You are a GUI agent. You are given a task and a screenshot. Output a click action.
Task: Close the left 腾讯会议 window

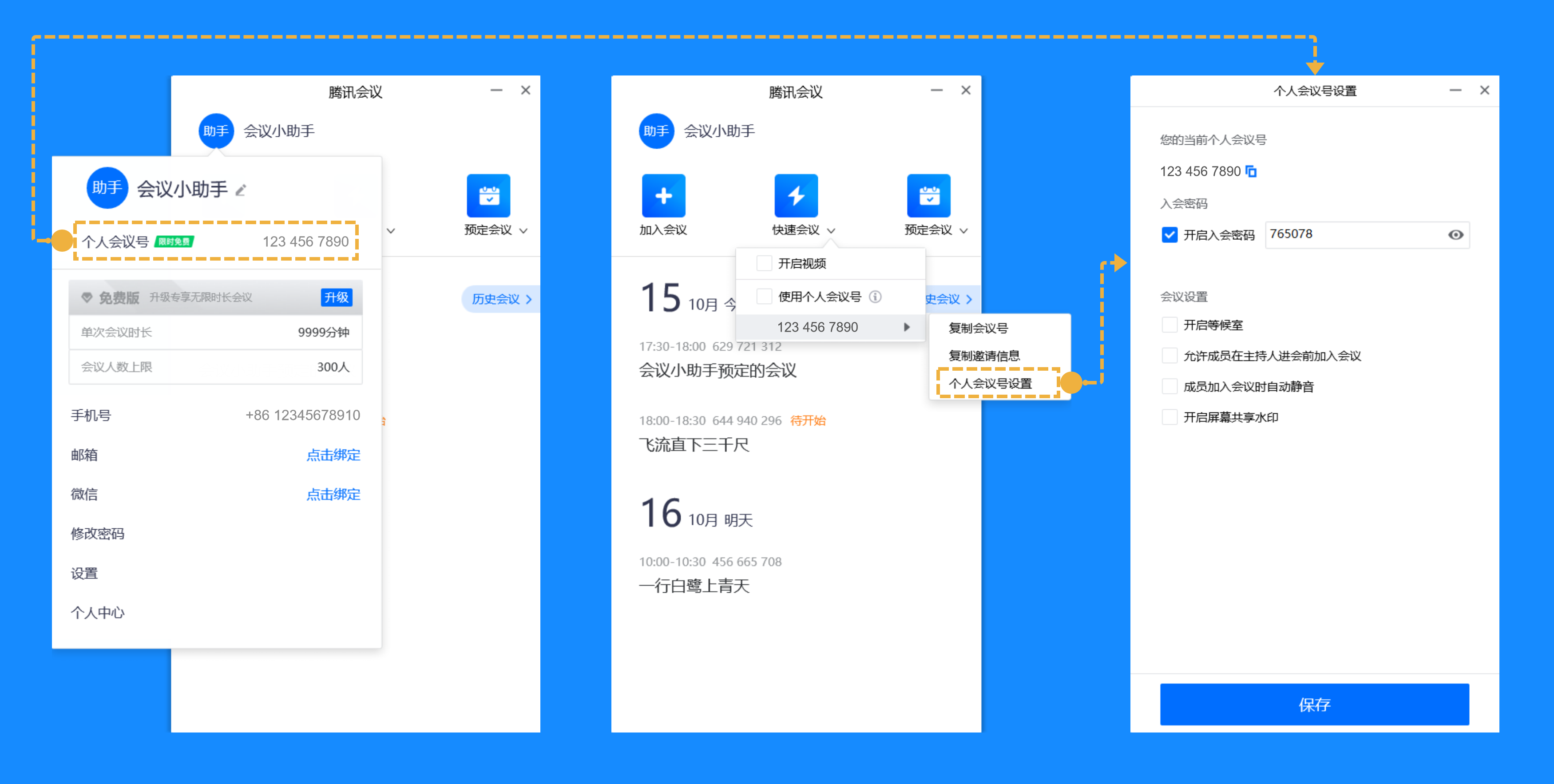click(x=525, y=91)
